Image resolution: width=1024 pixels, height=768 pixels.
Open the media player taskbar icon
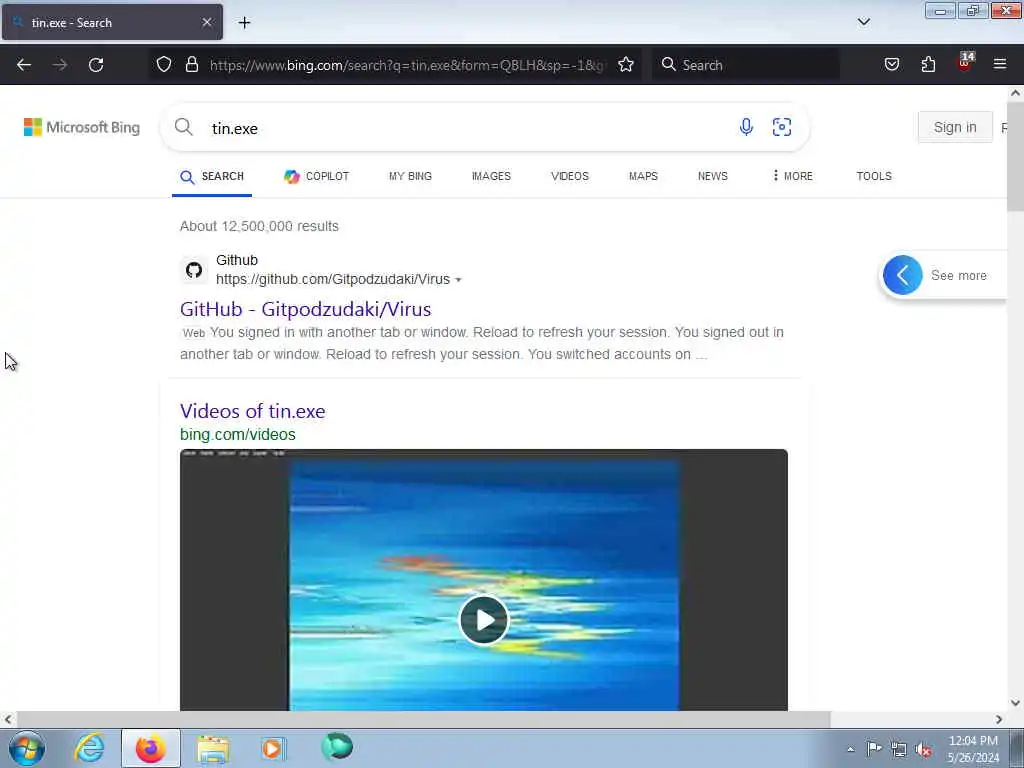pos(273,748)
